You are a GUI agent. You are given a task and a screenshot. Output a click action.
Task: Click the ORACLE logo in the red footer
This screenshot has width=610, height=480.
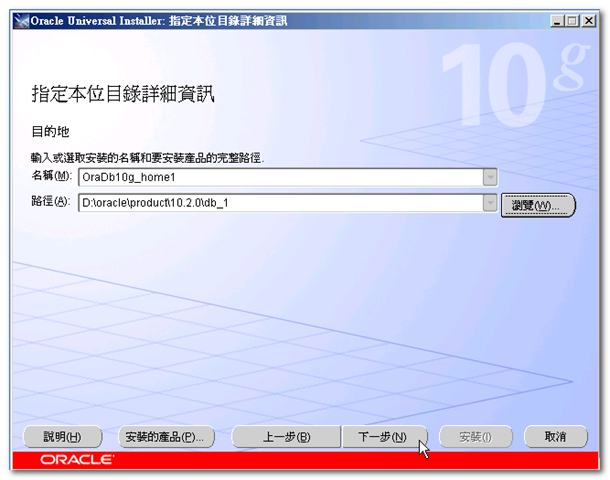(x=77, y=460)
